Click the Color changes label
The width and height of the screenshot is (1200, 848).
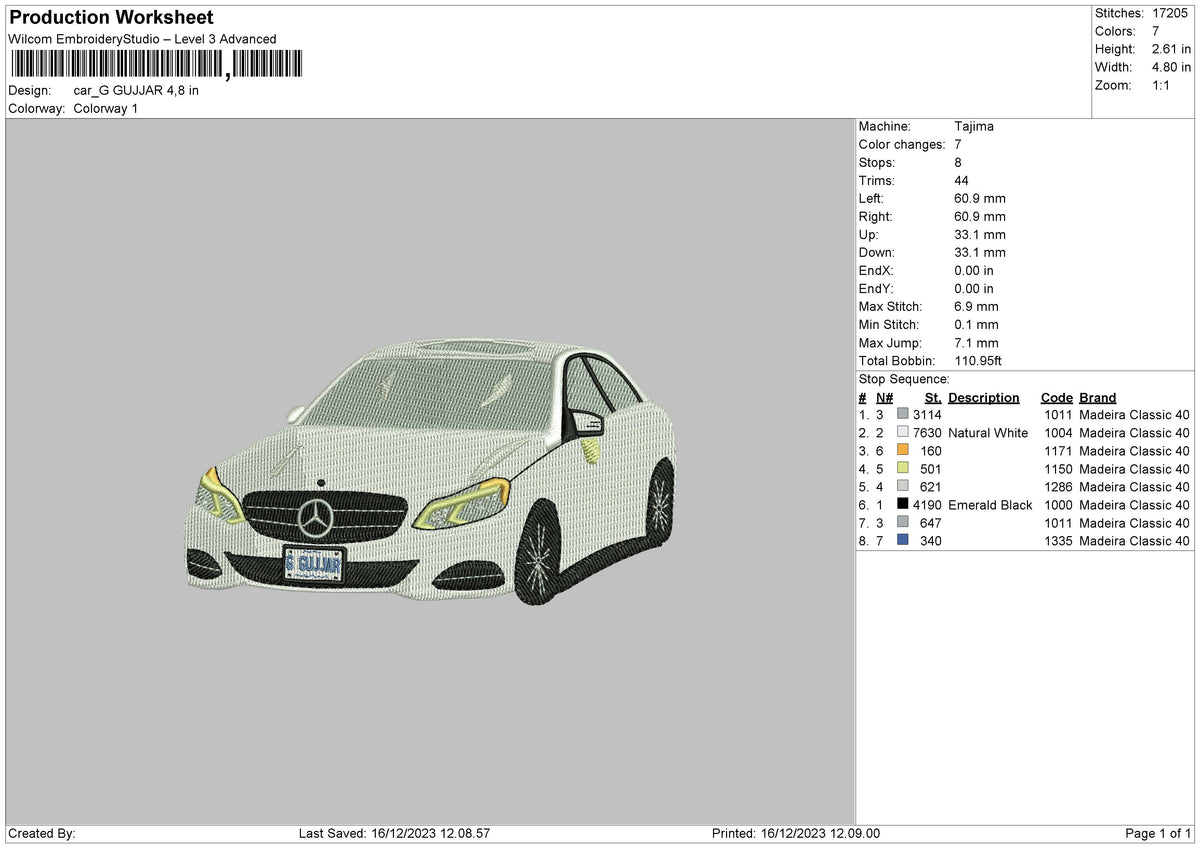pos(902,144)
